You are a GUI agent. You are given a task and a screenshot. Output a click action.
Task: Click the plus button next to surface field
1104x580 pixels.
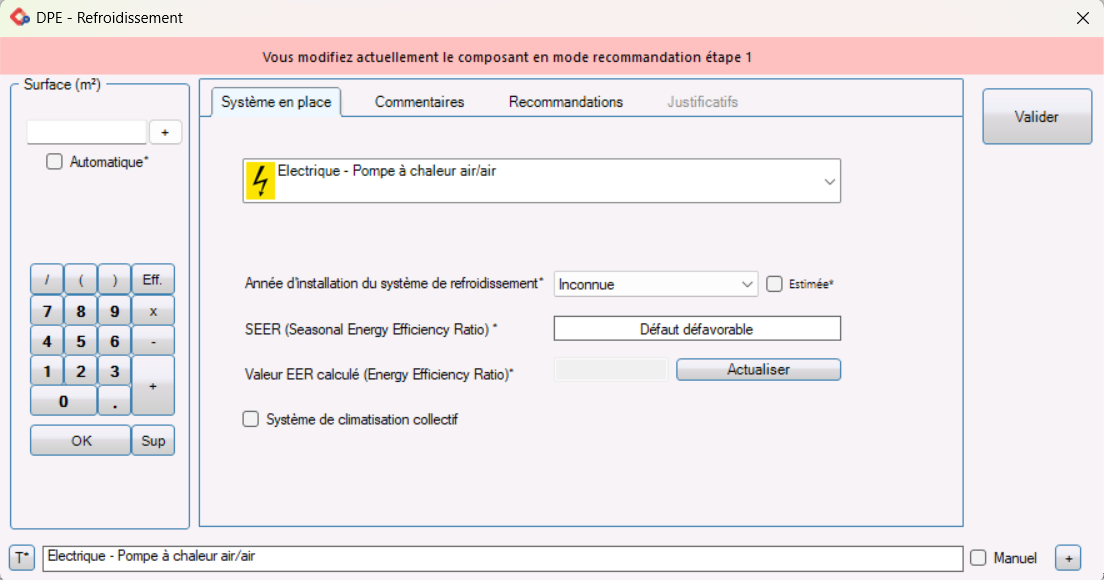click(165, 132)
